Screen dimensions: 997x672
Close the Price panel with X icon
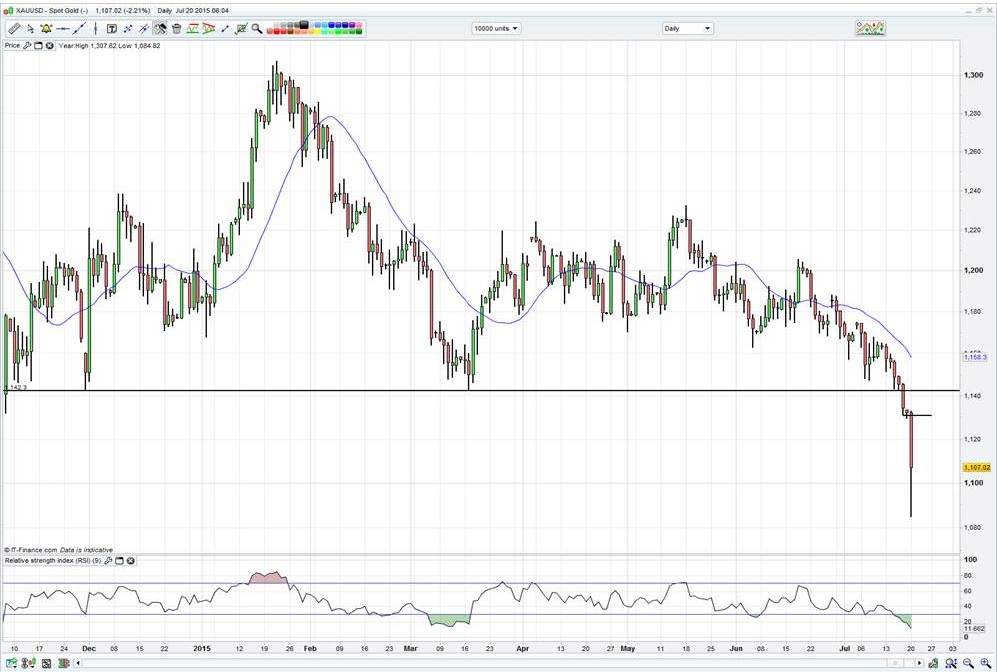tap(50, 46)
